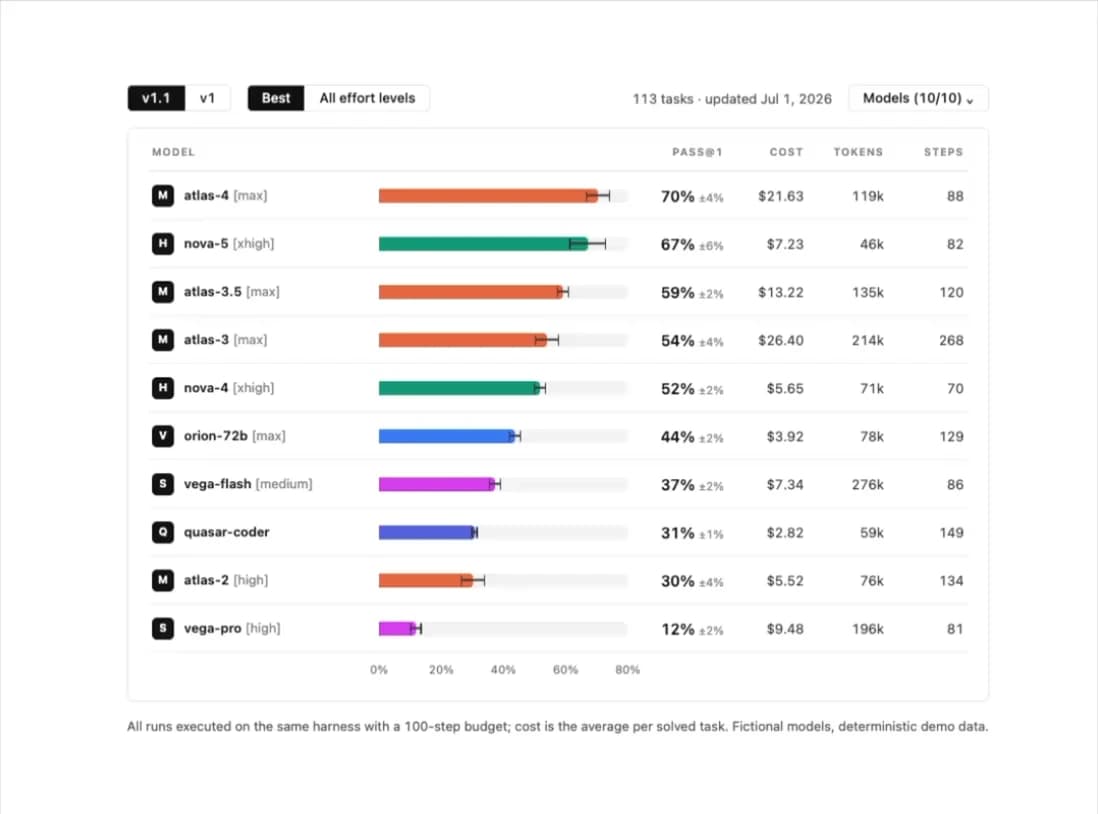Screen dimensions: 1098x814
Task: Click the atlas-4 orange pass-rate bar
Action: (488, 196)
